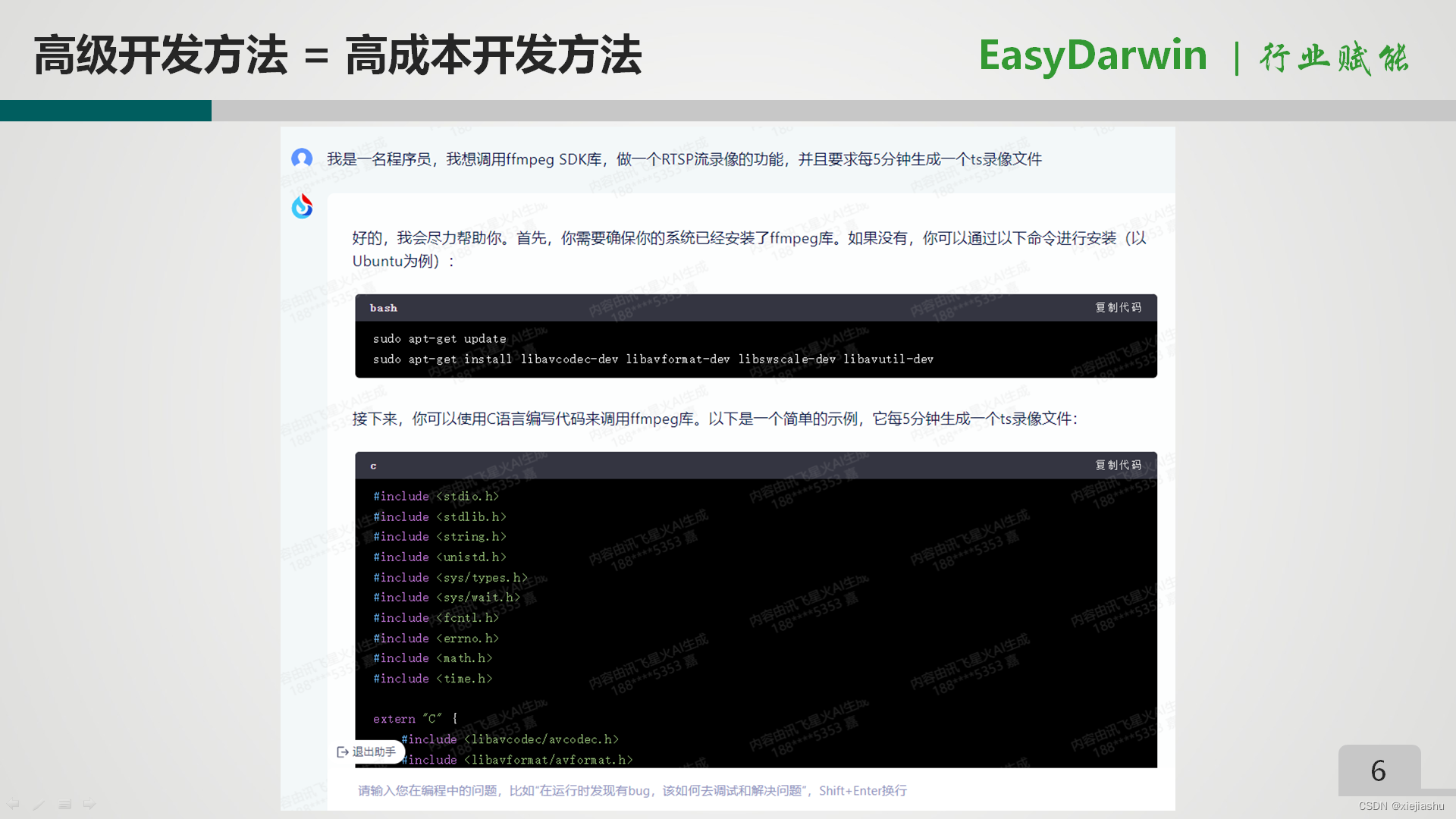The height and width of the screenshot is (819, 1456).
Task: Click the '#include <sys/wait.h>' line
Action: pos(447,597)
